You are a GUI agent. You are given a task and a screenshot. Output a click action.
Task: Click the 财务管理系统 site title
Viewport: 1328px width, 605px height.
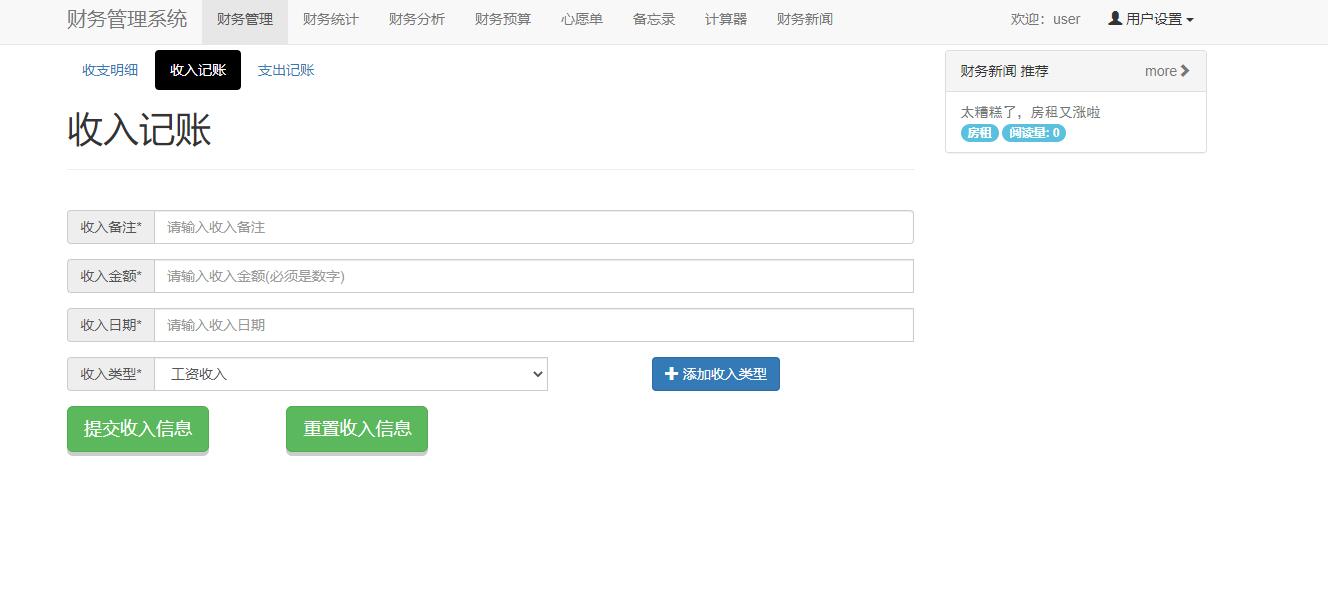pyautogui.click(x=126, y=18)
